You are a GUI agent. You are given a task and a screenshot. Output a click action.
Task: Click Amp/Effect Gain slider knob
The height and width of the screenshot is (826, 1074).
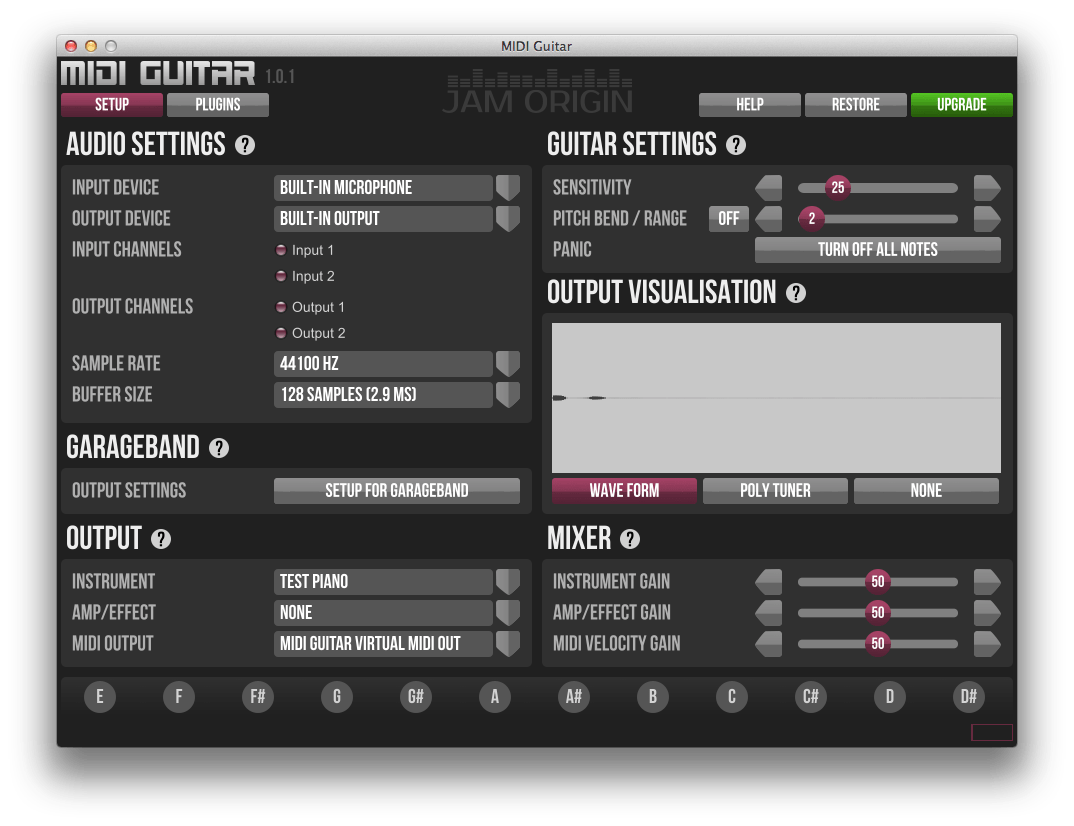point(877,612)
